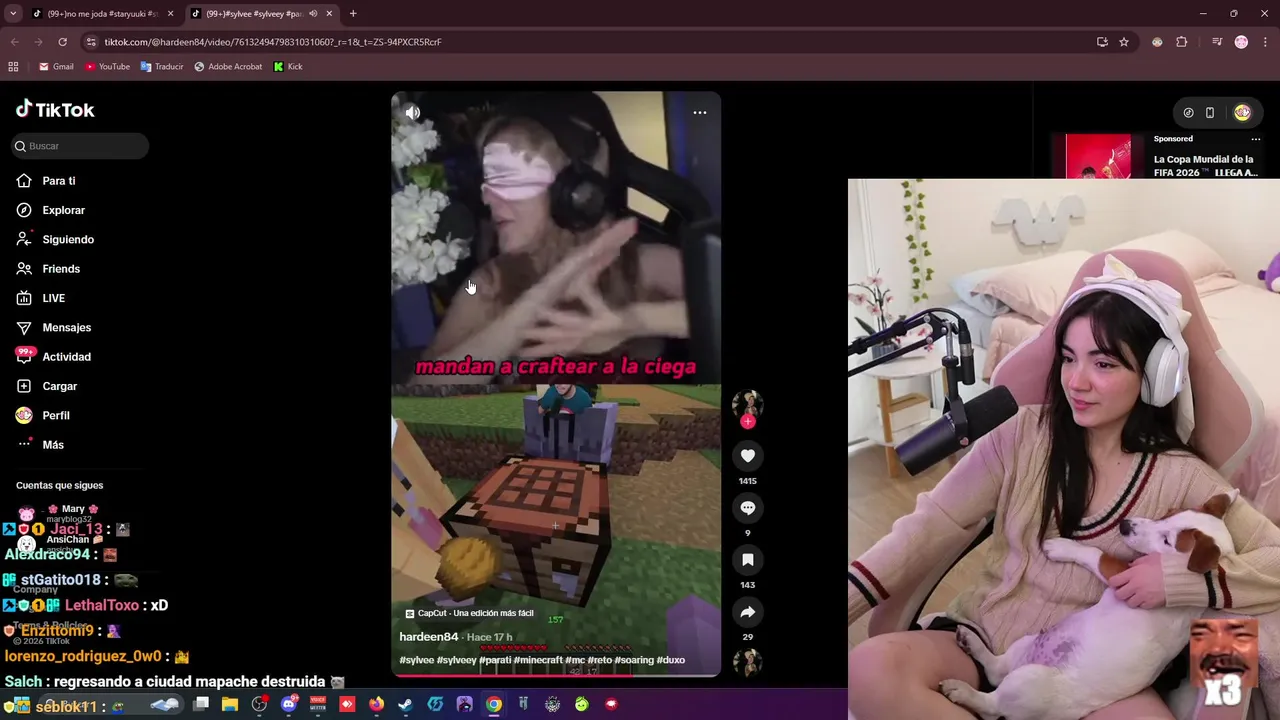Open Discord in taskbar
Screen dimensions: 1280x720
click(x=289, y=704)
